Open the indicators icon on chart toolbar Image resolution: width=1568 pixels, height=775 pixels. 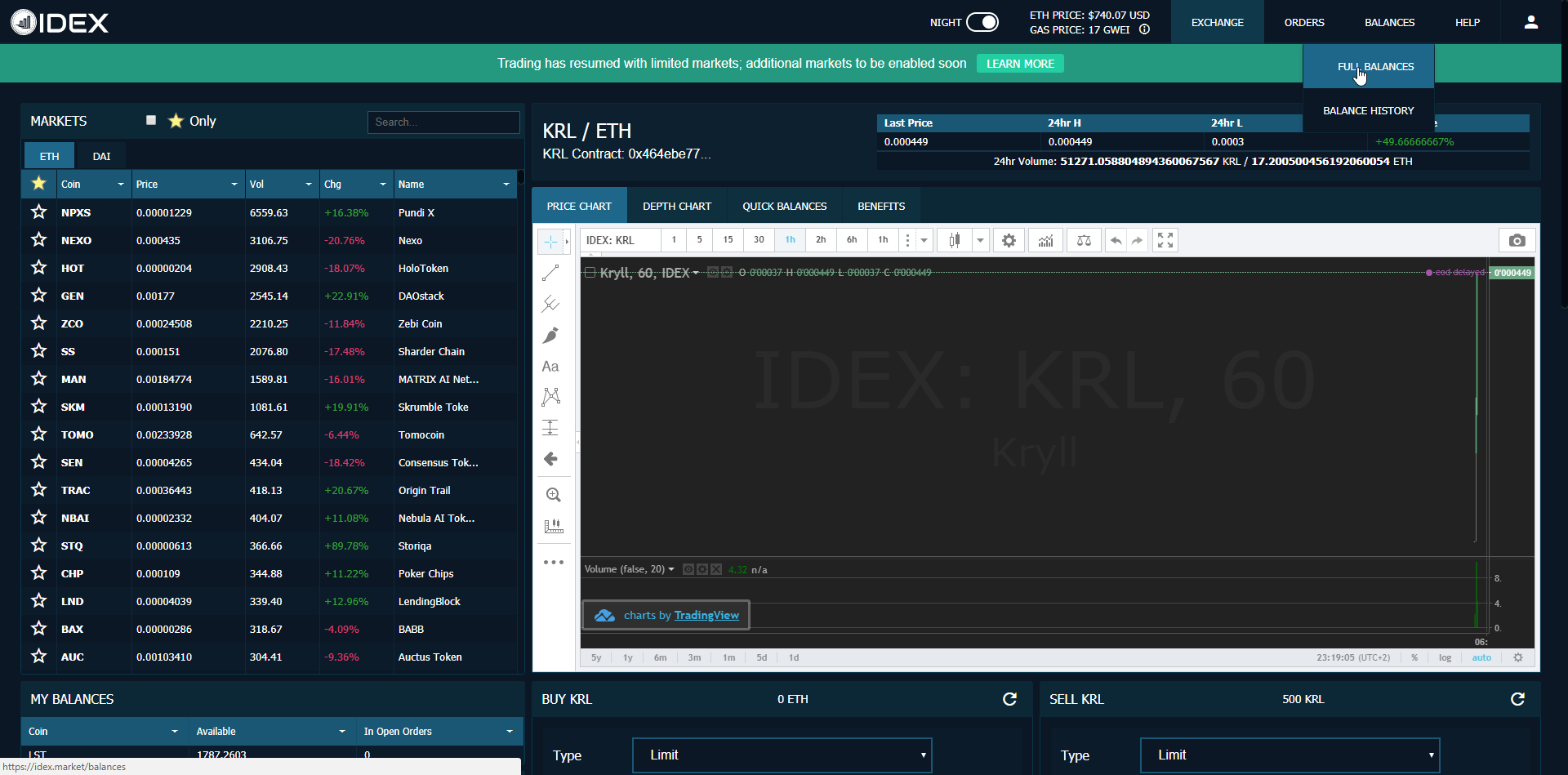point(1045,240)
